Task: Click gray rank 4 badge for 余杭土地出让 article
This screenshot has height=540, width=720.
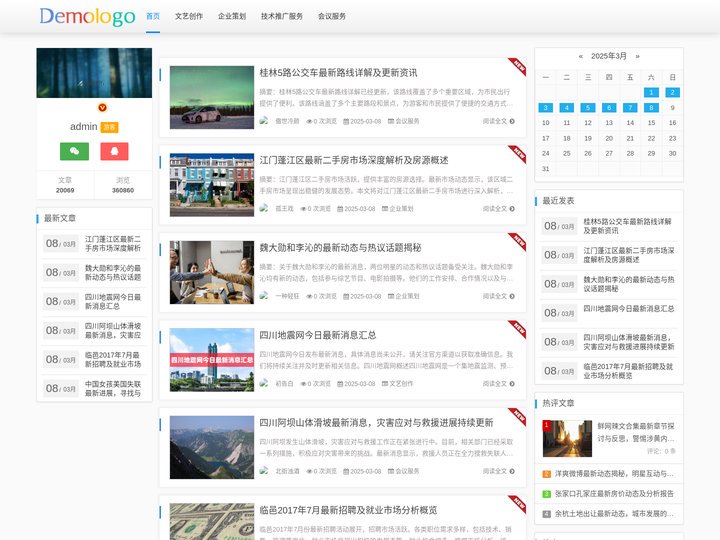Action: pyautogui.click(x=546, y=514)
